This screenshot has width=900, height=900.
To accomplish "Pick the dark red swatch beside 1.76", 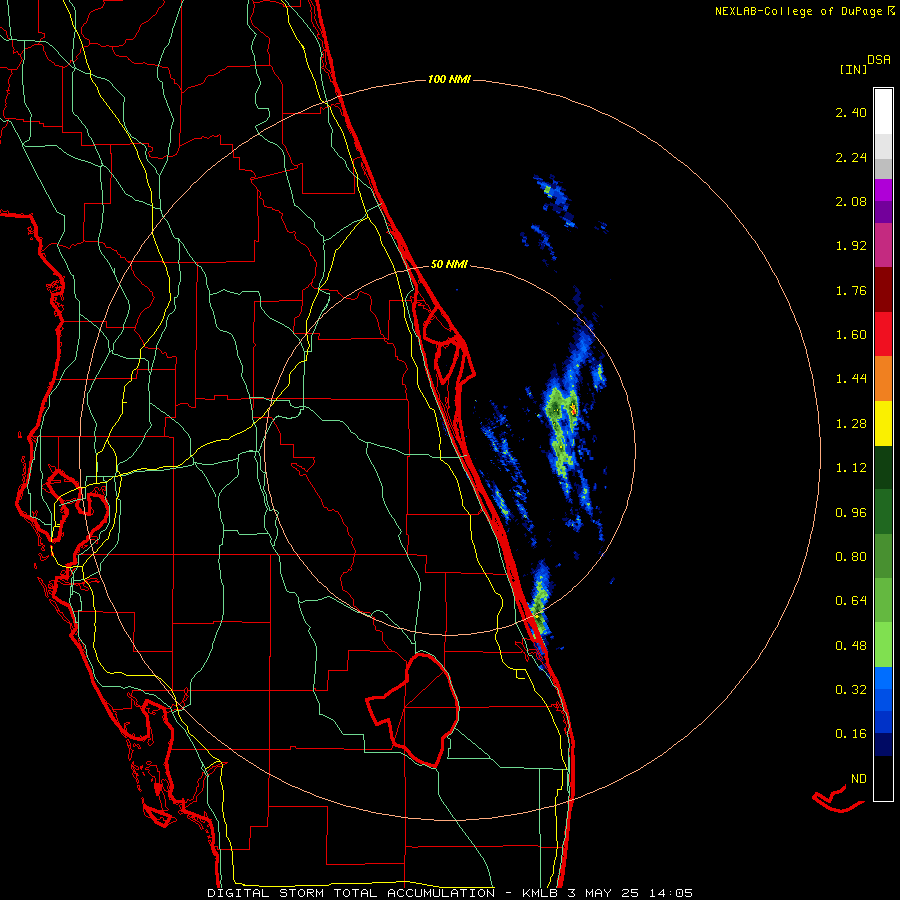I will point(883,290).
